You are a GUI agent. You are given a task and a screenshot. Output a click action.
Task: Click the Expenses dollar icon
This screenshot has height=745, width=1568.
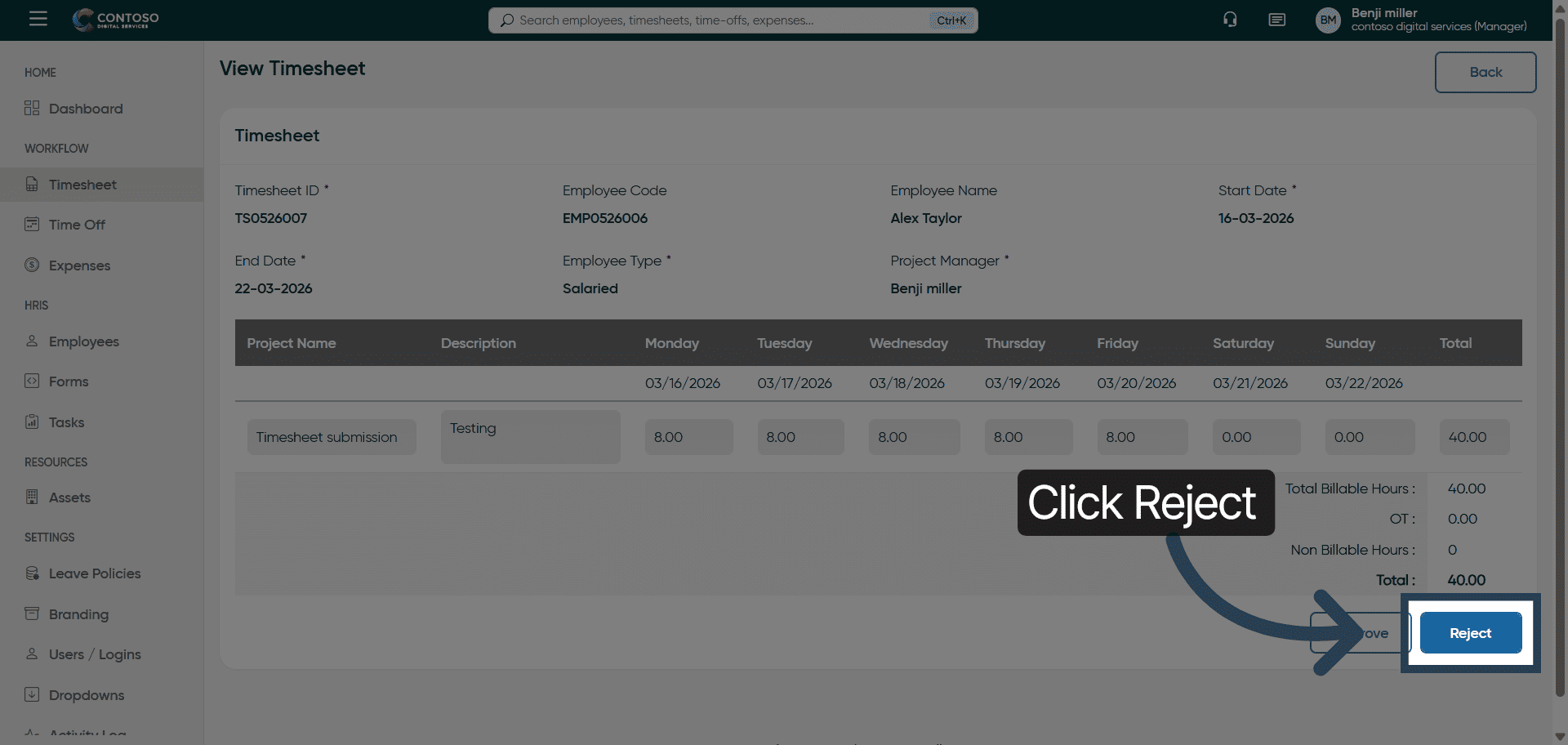pyautogui.click(x=32, y=265)
